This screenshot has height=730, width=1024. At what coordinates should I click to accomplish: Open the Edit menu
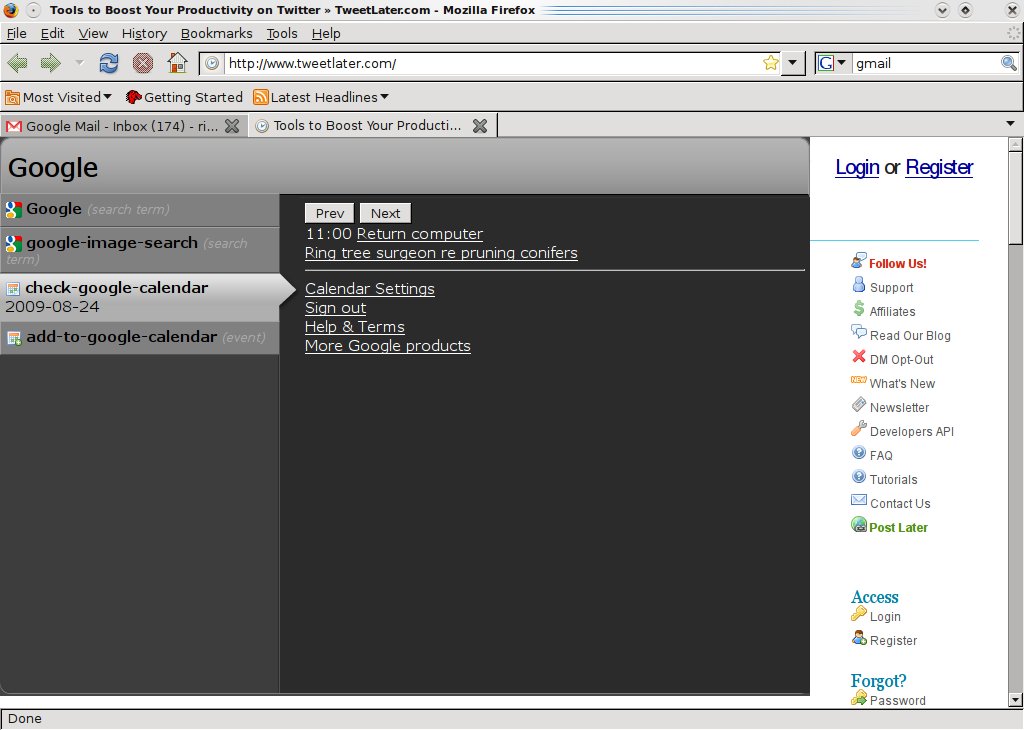(x=52, y=33)
